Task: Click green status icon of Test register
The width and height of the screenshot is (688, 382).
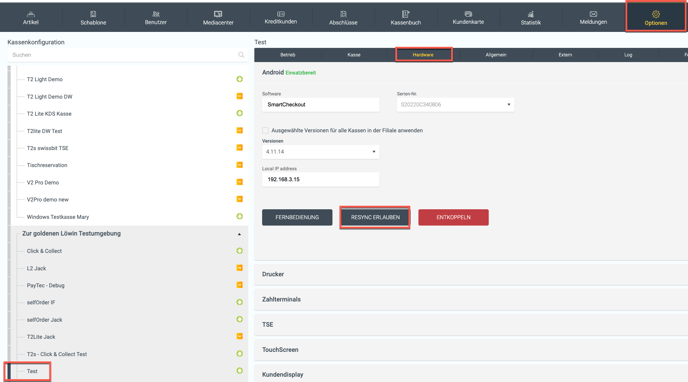Action: pyautogui.click(x=240, y=371)
